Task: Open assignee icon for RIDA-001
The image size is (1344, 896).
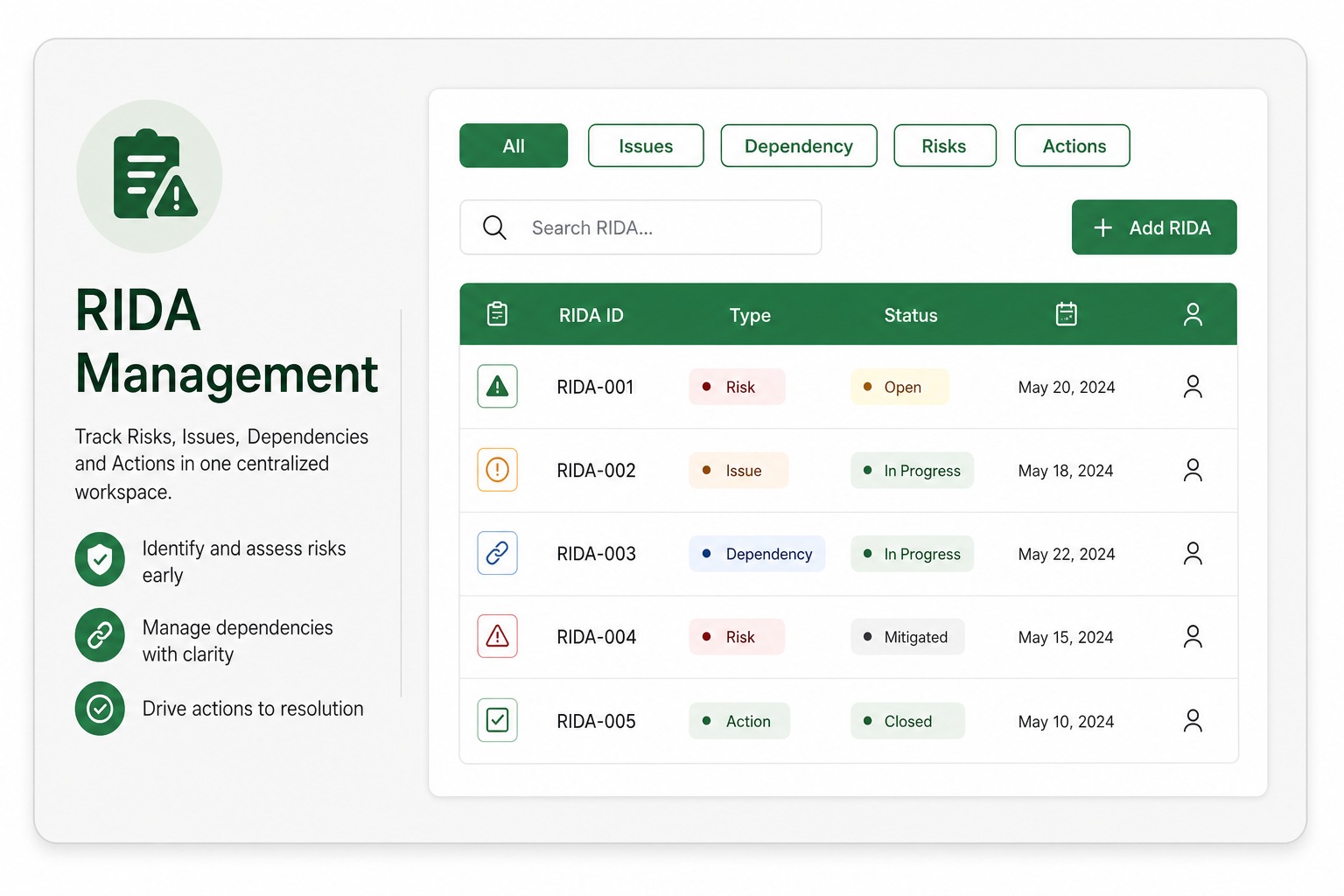Action: [x=1193, y=387]
